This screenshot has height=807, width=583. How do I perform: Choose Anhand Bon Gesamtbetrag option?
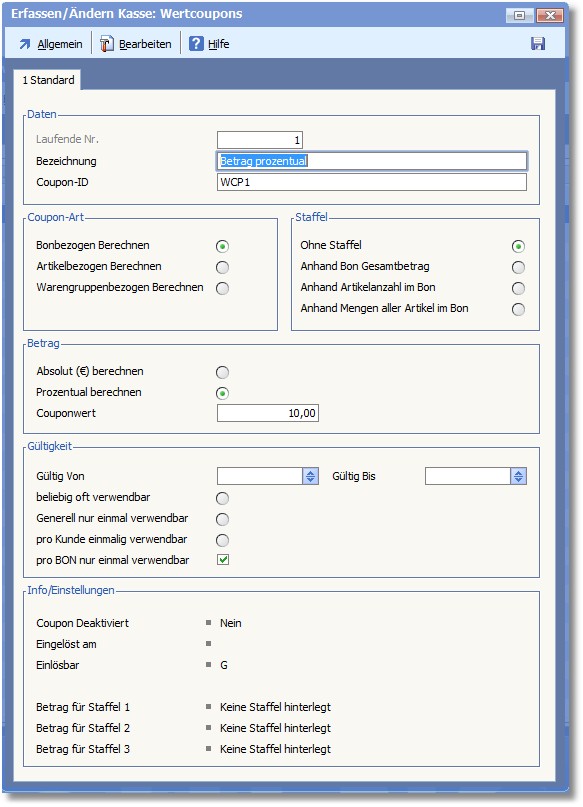(518, 268)
